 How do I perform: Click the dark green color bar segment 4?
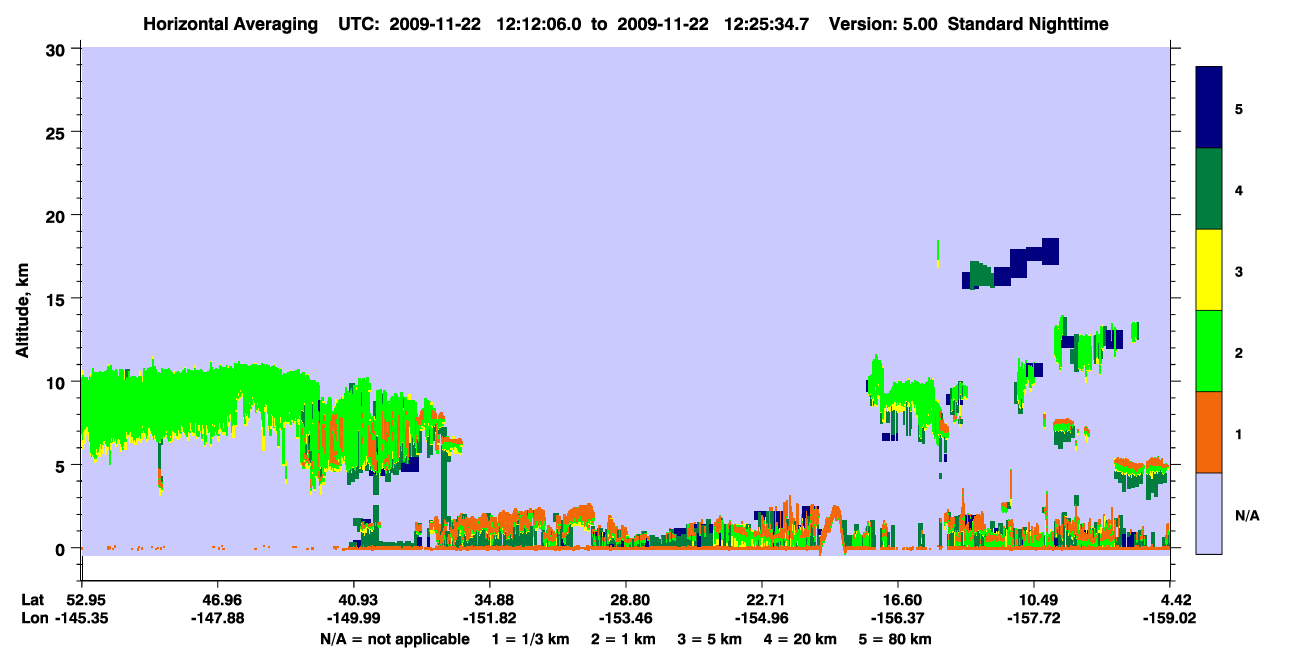point(1209,189)
